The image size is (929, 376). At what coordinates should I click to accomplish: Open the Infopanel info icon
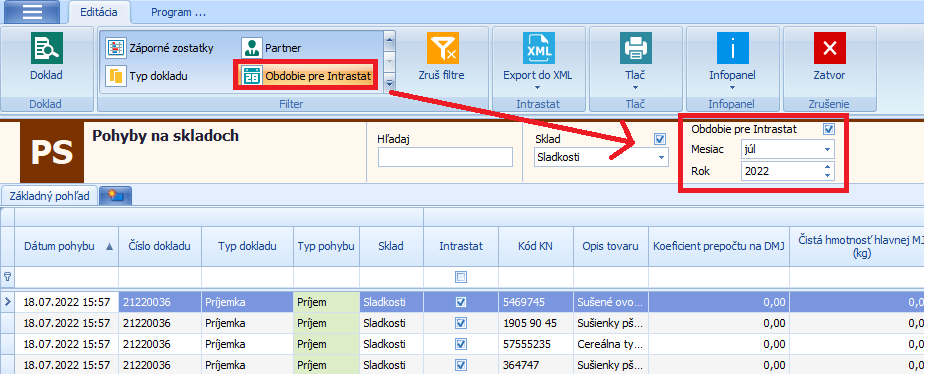click(x=732, y=48)
